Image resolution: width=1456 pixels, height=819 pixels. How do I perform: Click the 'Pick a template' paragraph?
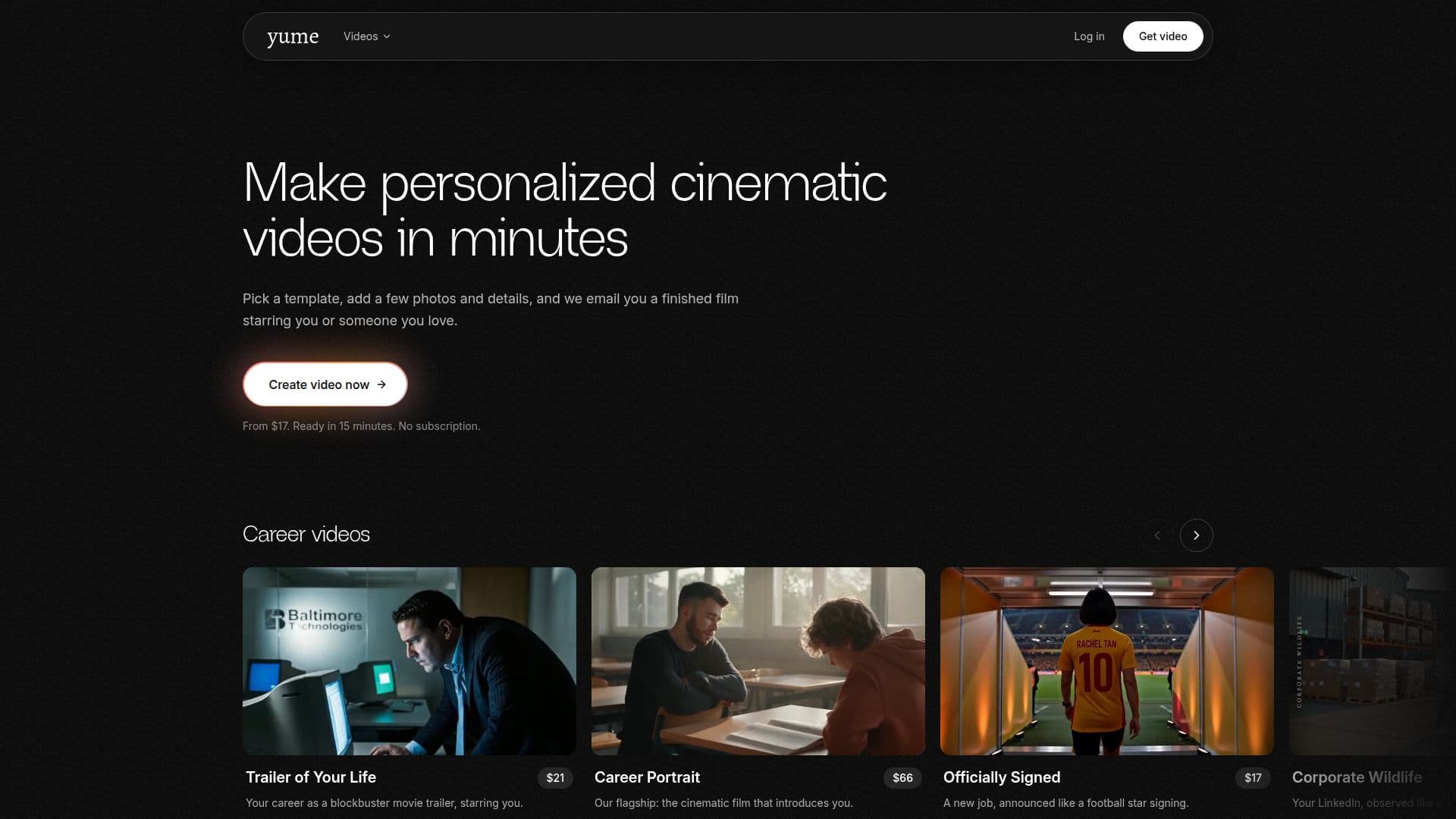point(491,309)
